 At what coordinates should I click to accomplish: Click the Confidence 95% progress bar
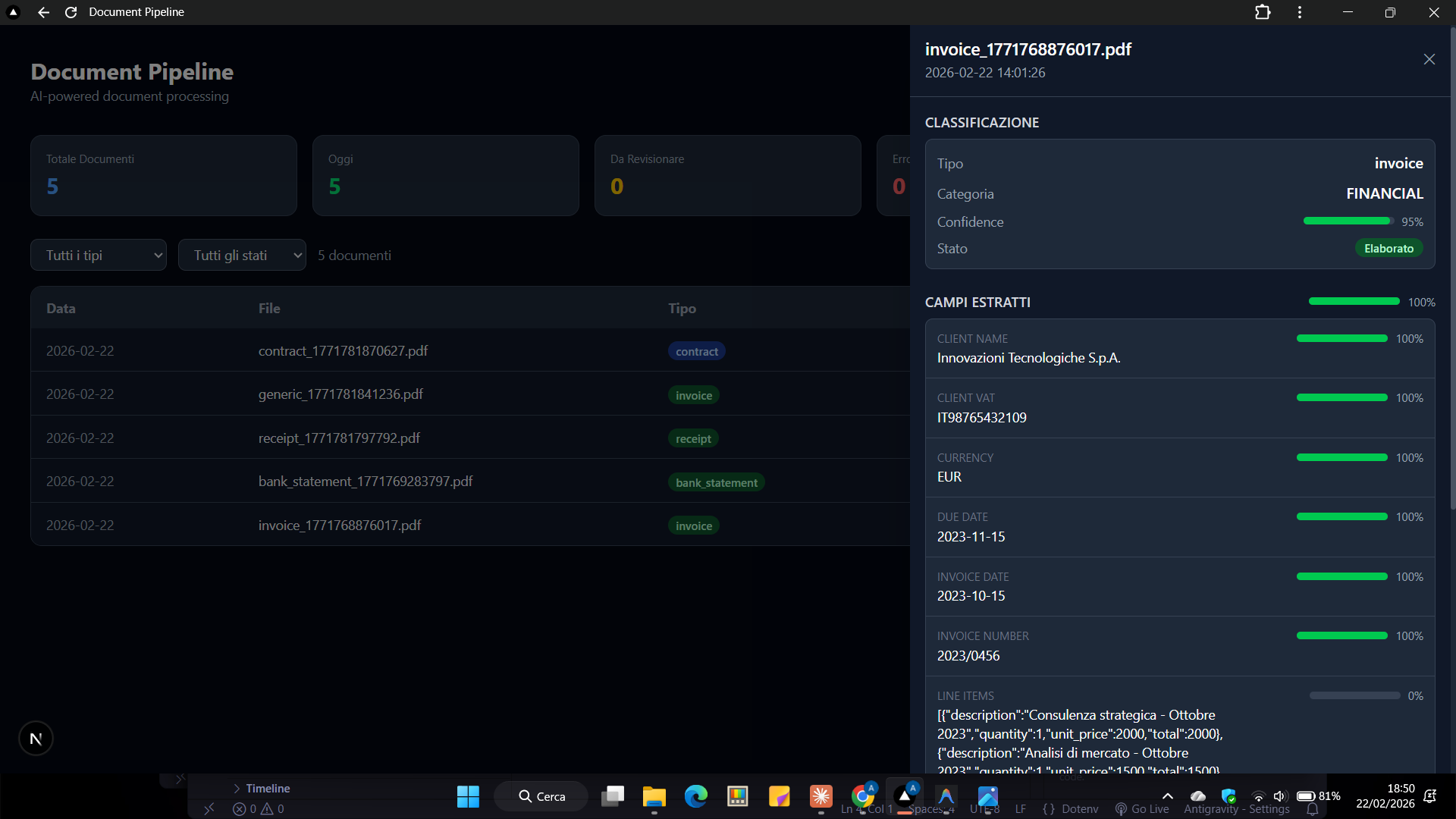pyautogui.click(x=1348, y=221)
